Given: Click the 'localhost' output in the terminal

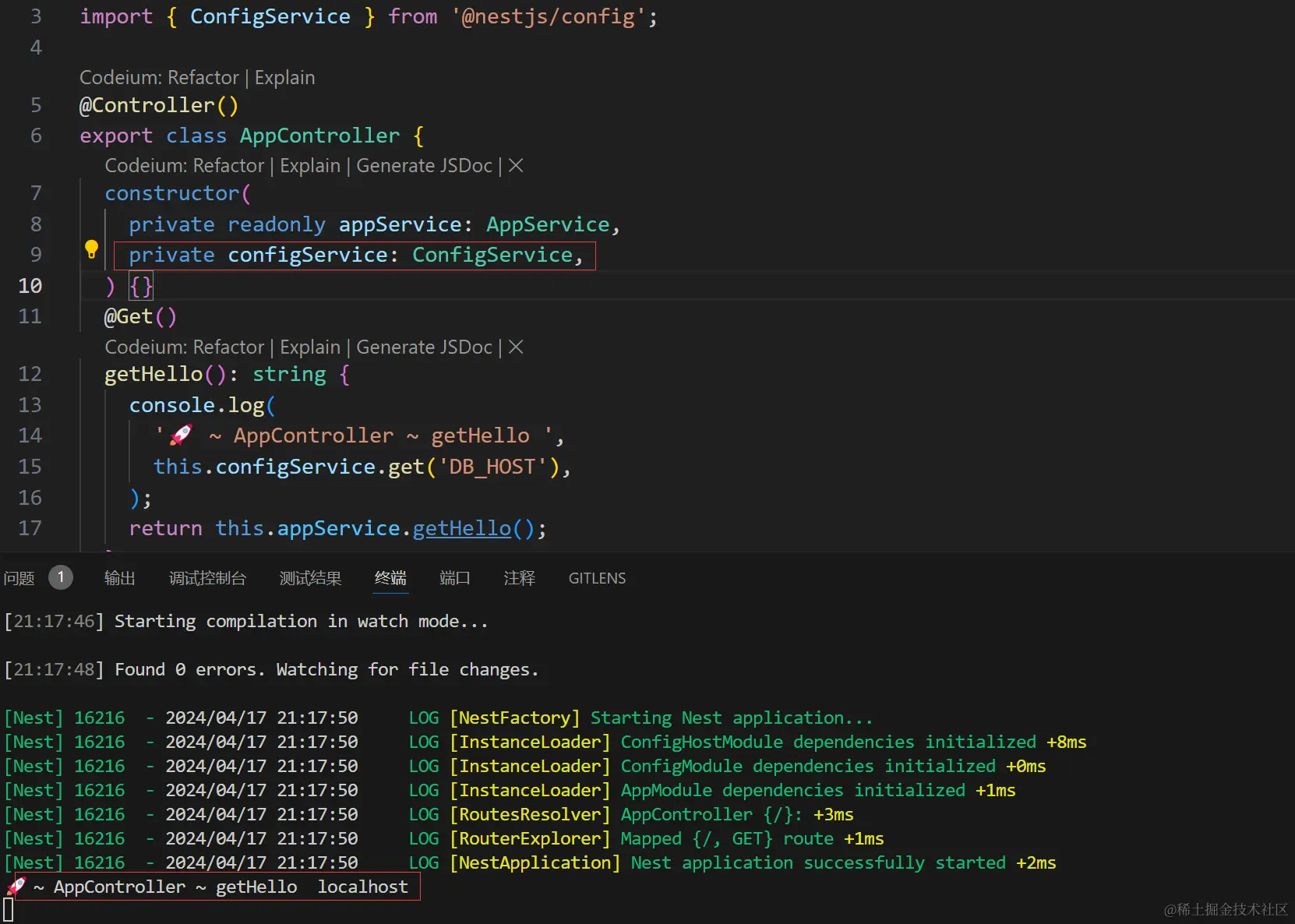Looking at the screenshot, I should (x=363, y=887).
